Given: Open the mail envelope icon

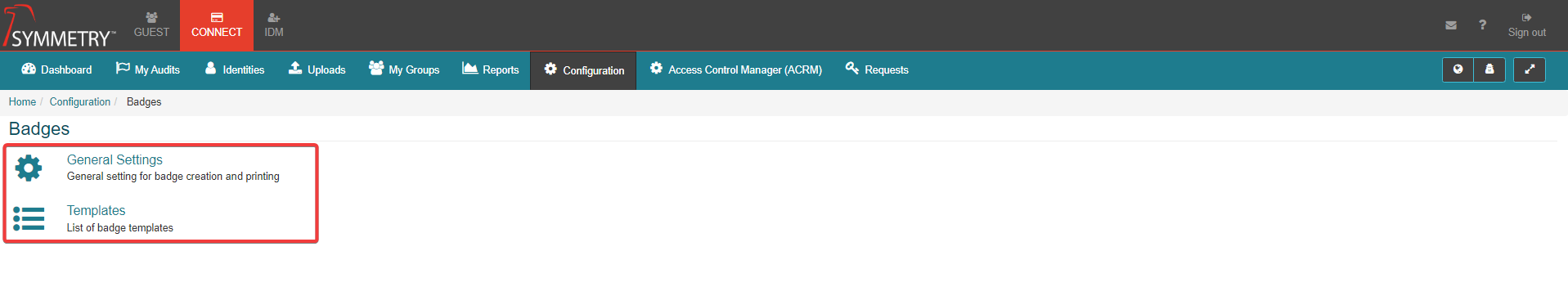Looking at the screenshot, I should [1451, 25].
